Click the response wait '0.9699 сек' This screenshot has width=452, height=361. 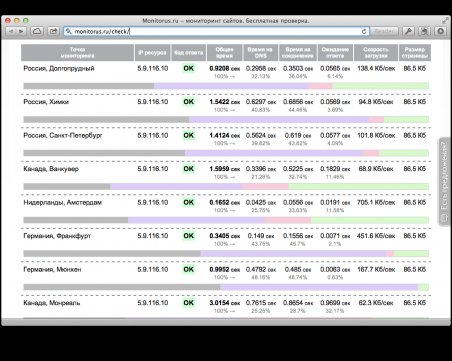pos(335,303)
